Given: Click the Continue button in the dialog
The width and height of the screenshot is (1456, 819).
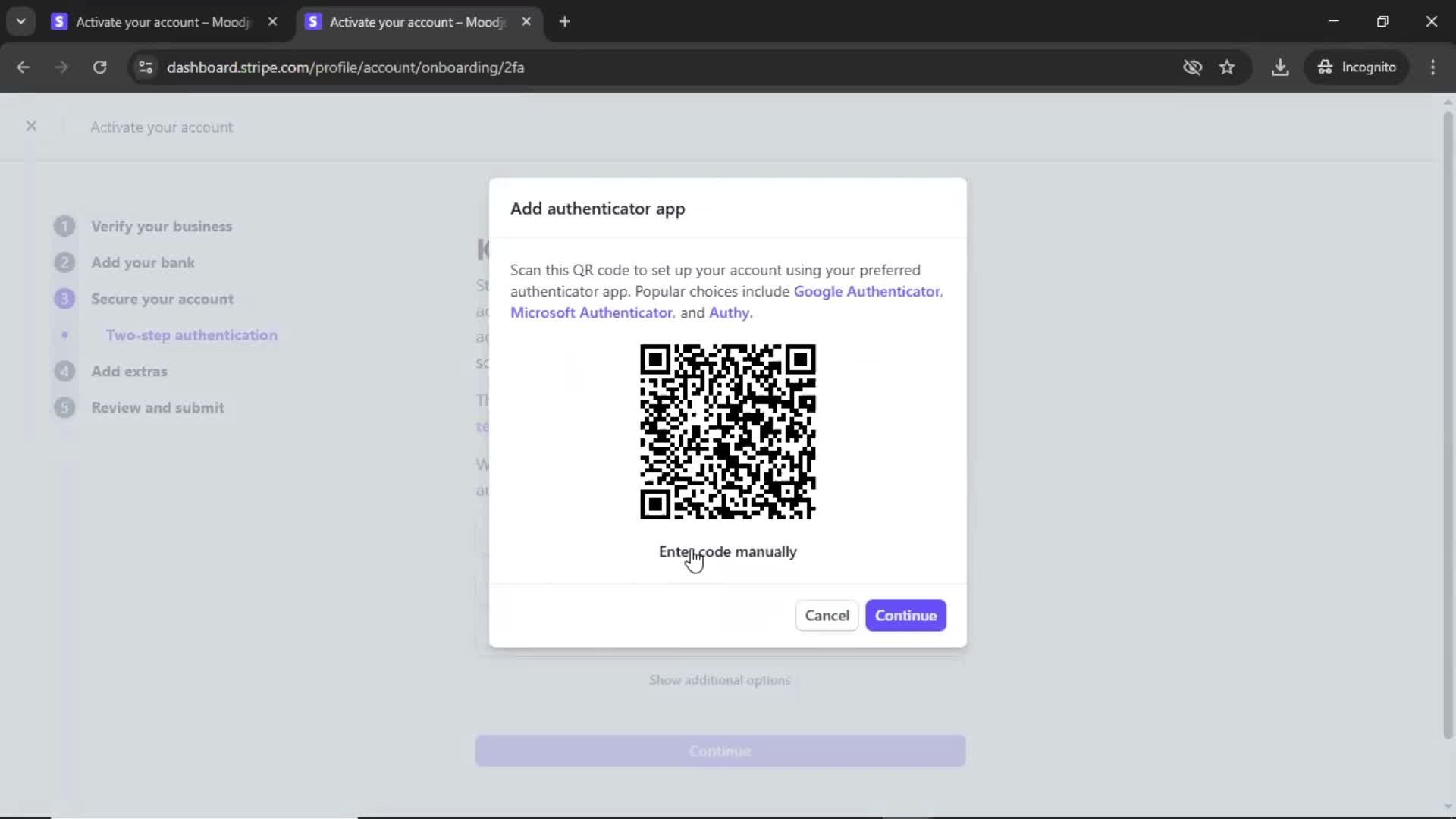Looking at the screenshot, I should 905,616.
